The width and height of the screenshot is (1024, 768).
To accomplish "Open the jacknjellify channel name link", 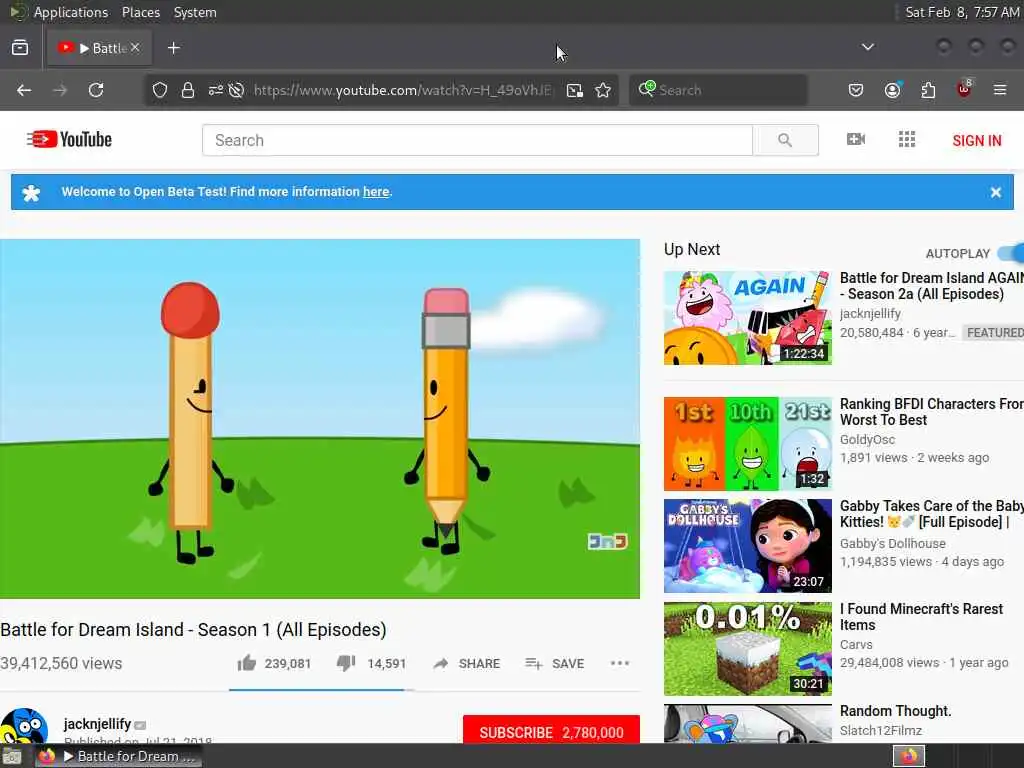I will [97, 724].
